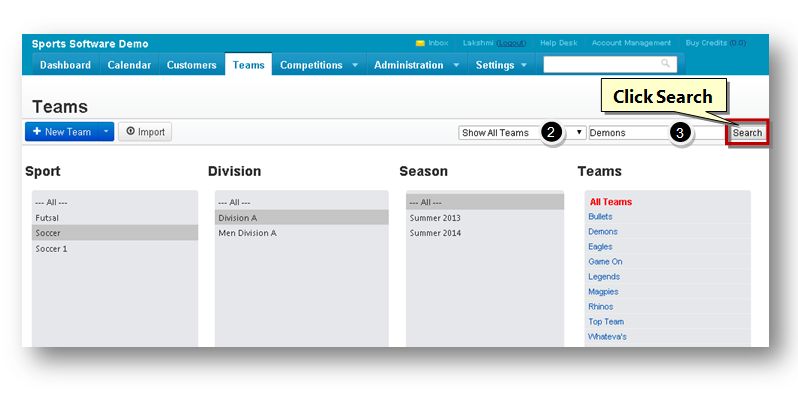Open the Help Desk link

[x=558, y=43]
